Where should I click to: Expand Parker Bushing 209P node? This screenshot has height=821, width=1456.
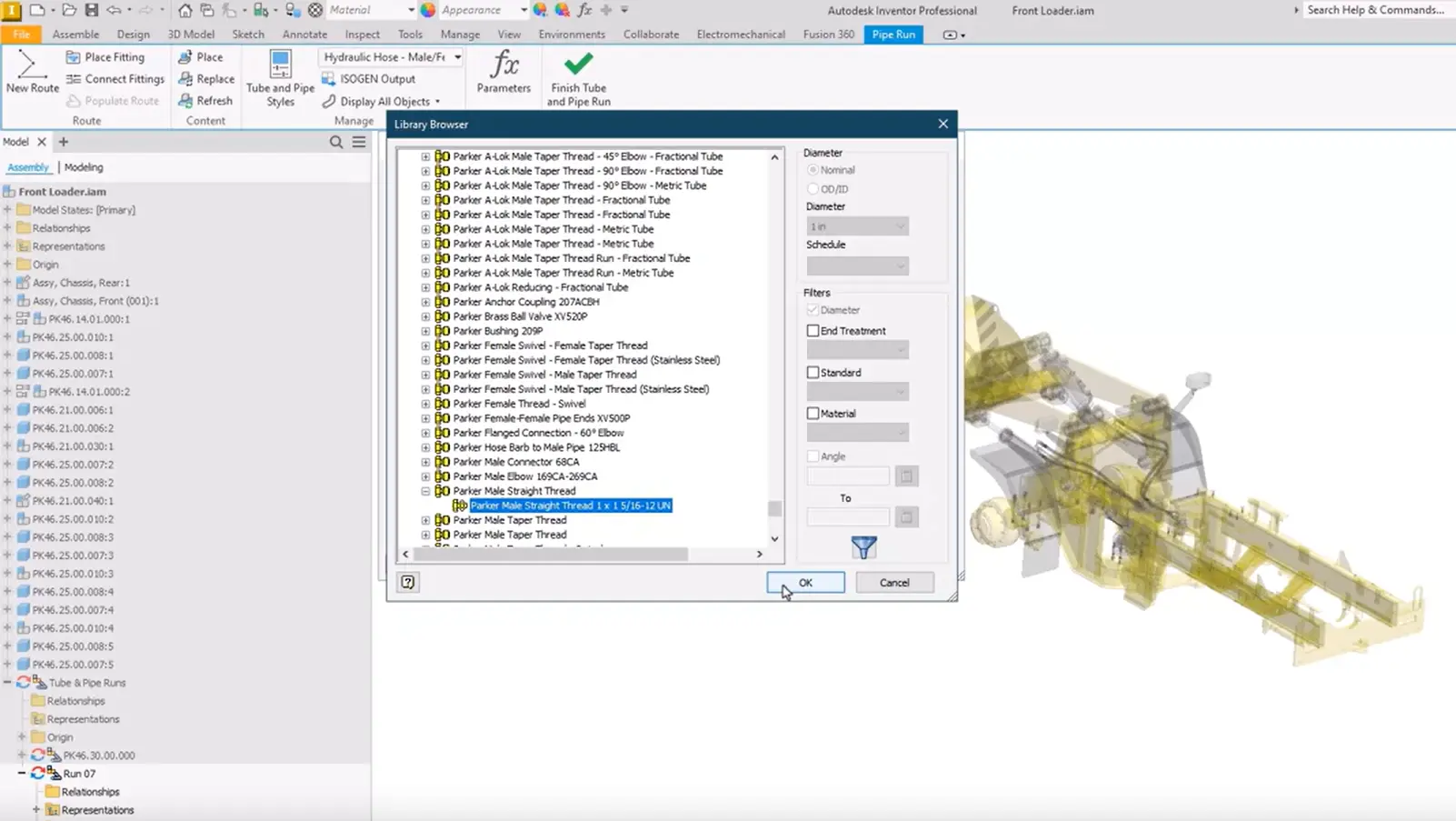425,331
